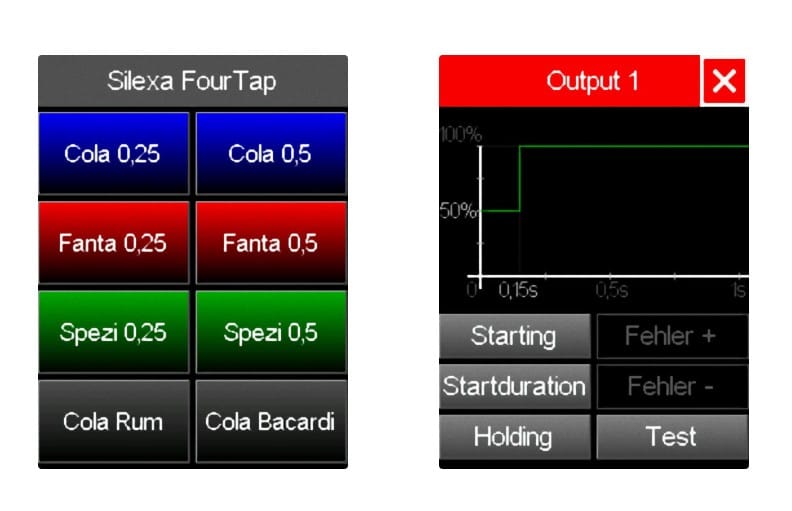Choose the Spezi 0,25 button

pos(114,332)
